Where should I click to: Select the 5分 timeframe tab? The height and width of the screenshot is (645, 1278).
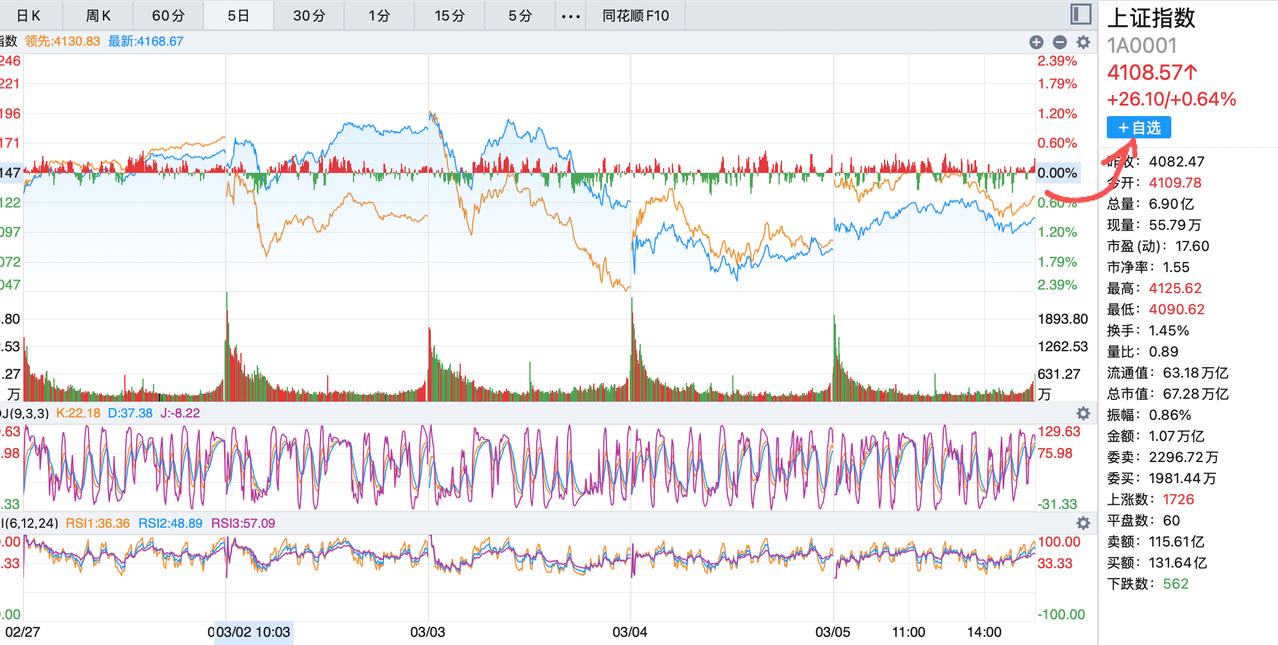click(520, 16)
